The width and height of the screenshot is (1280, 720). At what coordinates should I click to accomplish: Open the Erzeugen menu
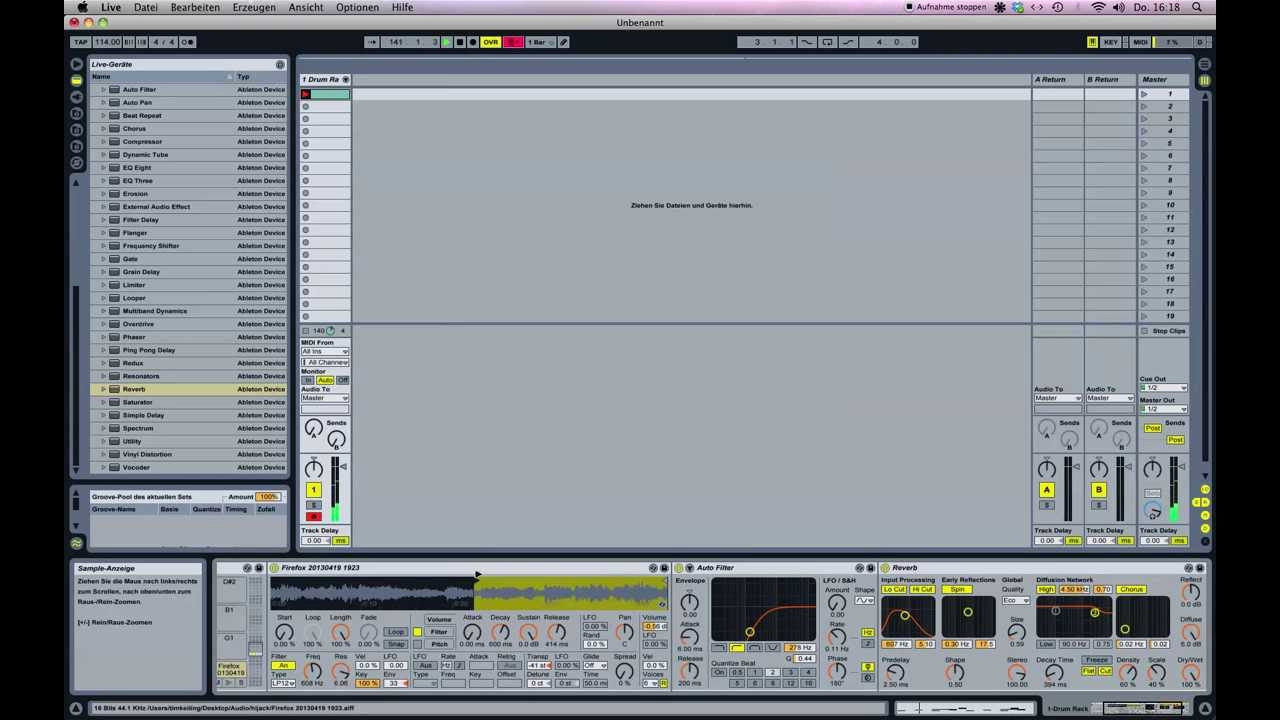(254, 7)
